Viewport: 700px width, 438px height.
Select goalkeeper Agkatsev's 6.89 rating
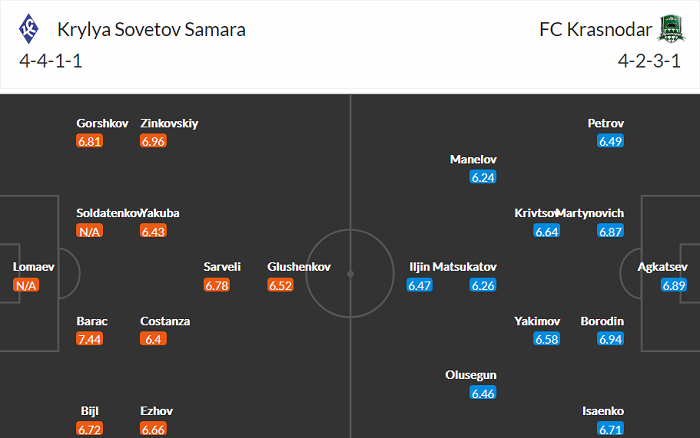pos(674,285)
